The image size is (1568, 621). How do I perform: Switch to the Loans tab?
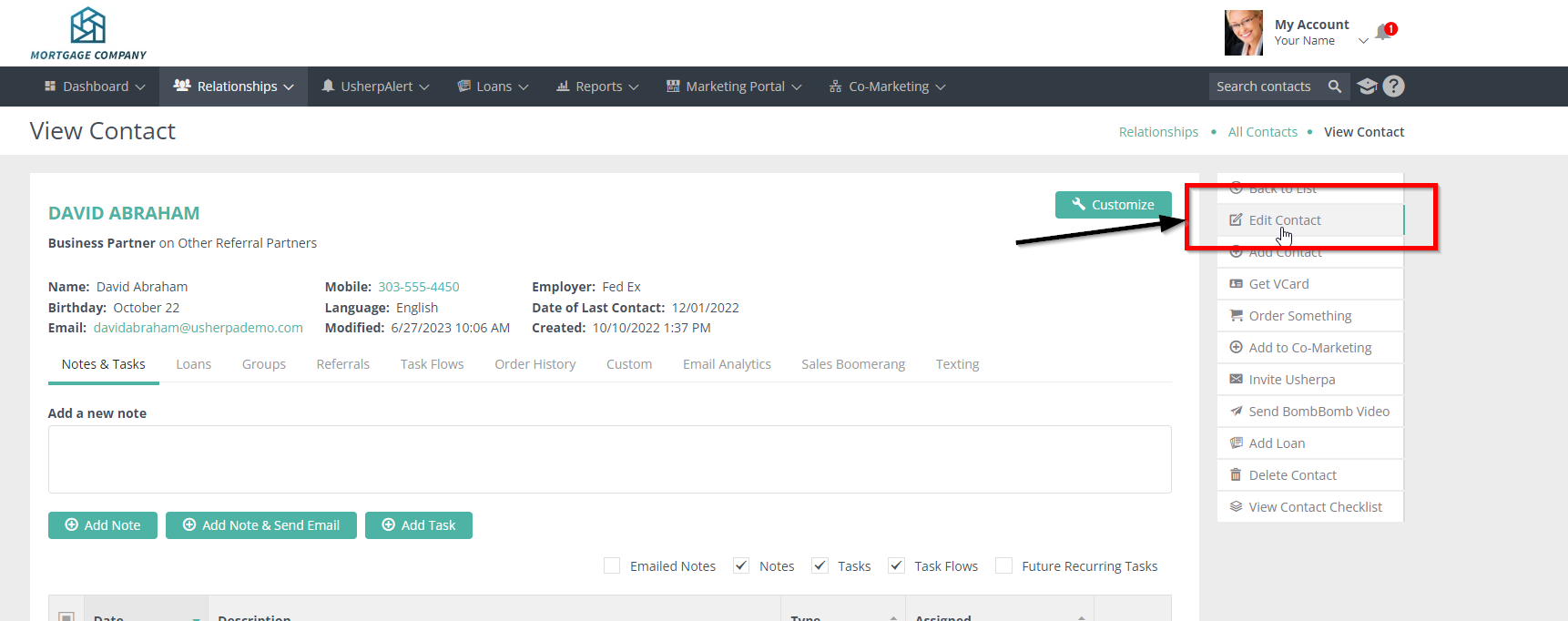pyautogui.click(x=193, y=364)
